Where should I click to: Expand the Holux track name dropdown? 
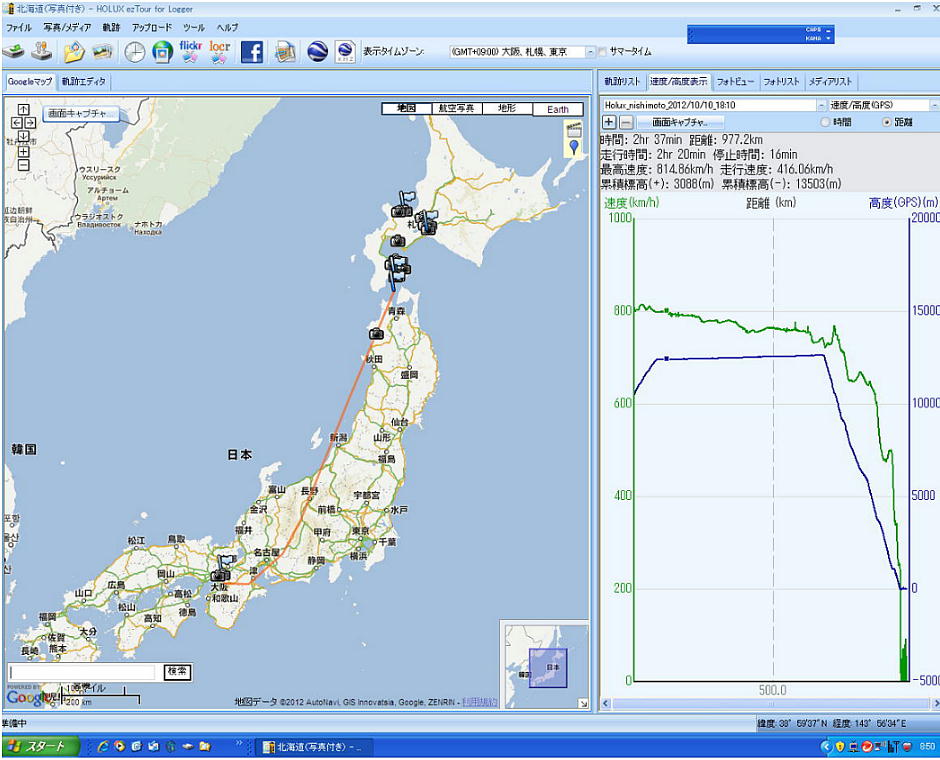point(821,104)
